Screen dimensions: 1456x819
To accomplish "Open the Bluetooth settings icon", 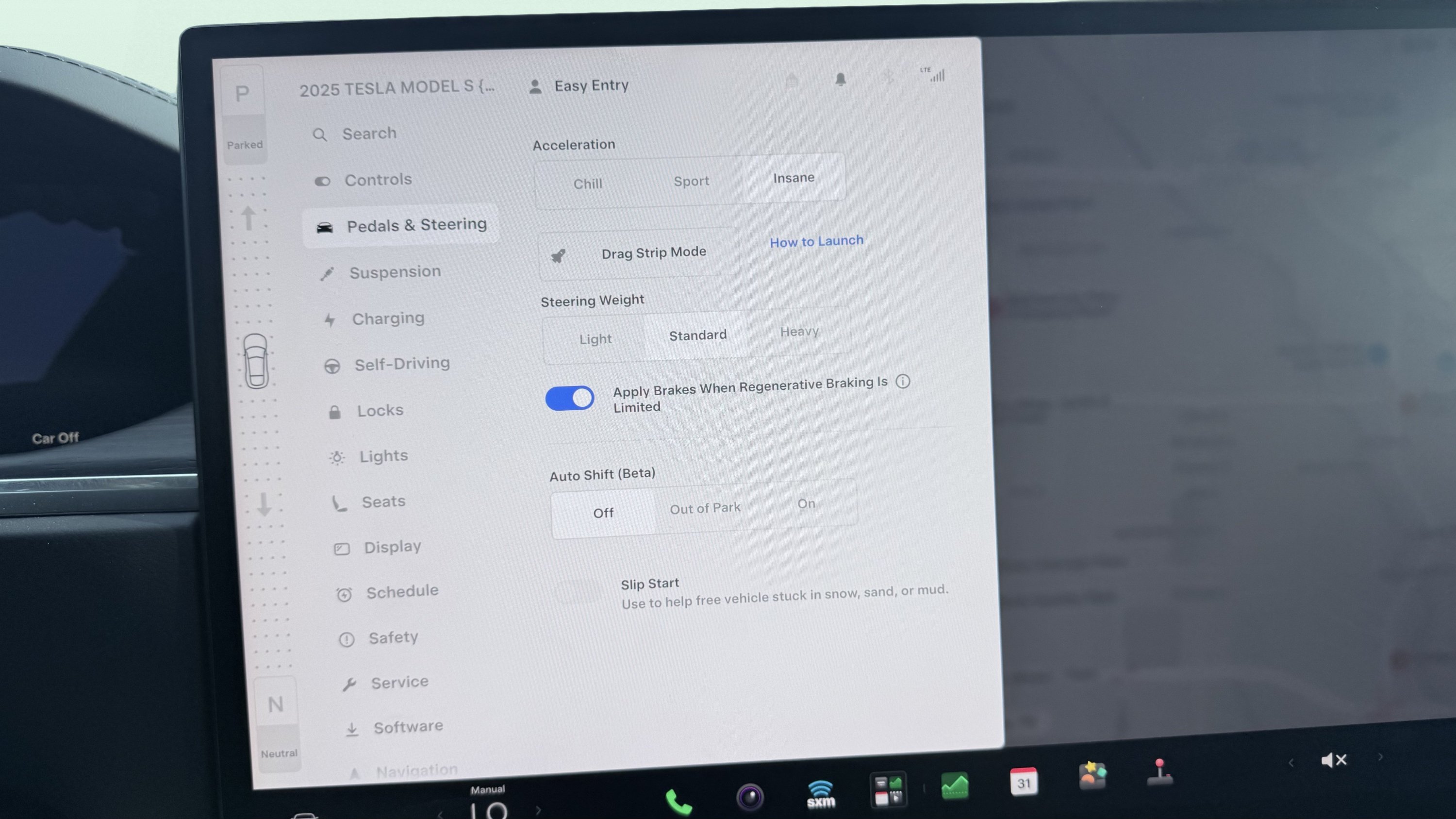I will tap(889, 77).
